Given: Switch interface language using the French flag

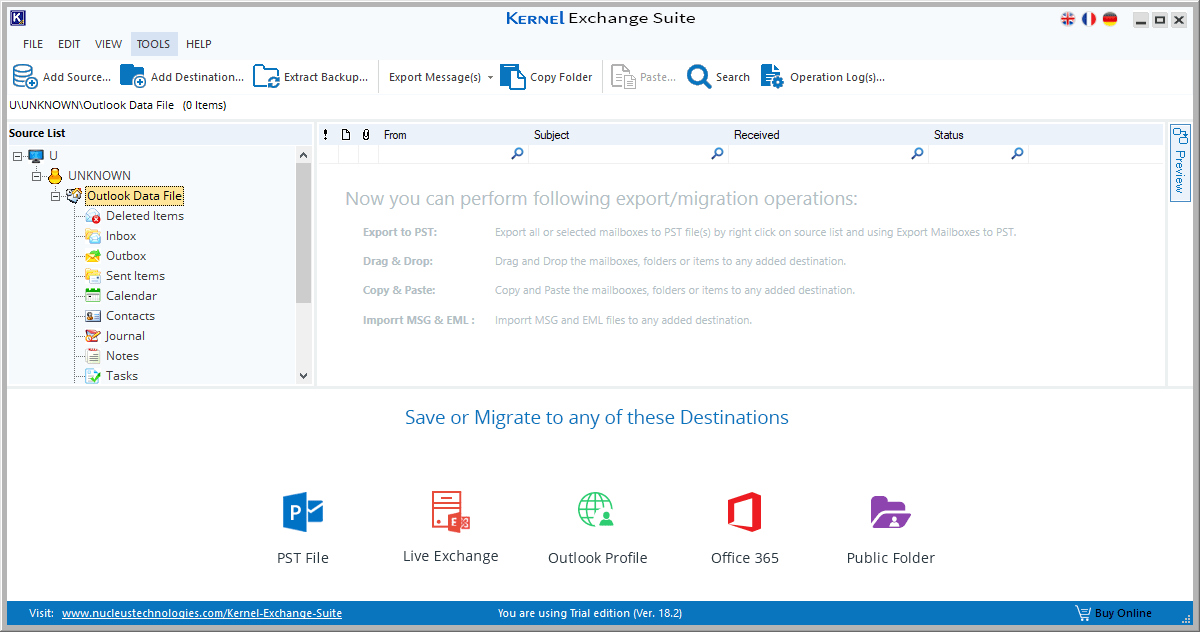Looking at the screenshot, I should (x=1089, y=18).
